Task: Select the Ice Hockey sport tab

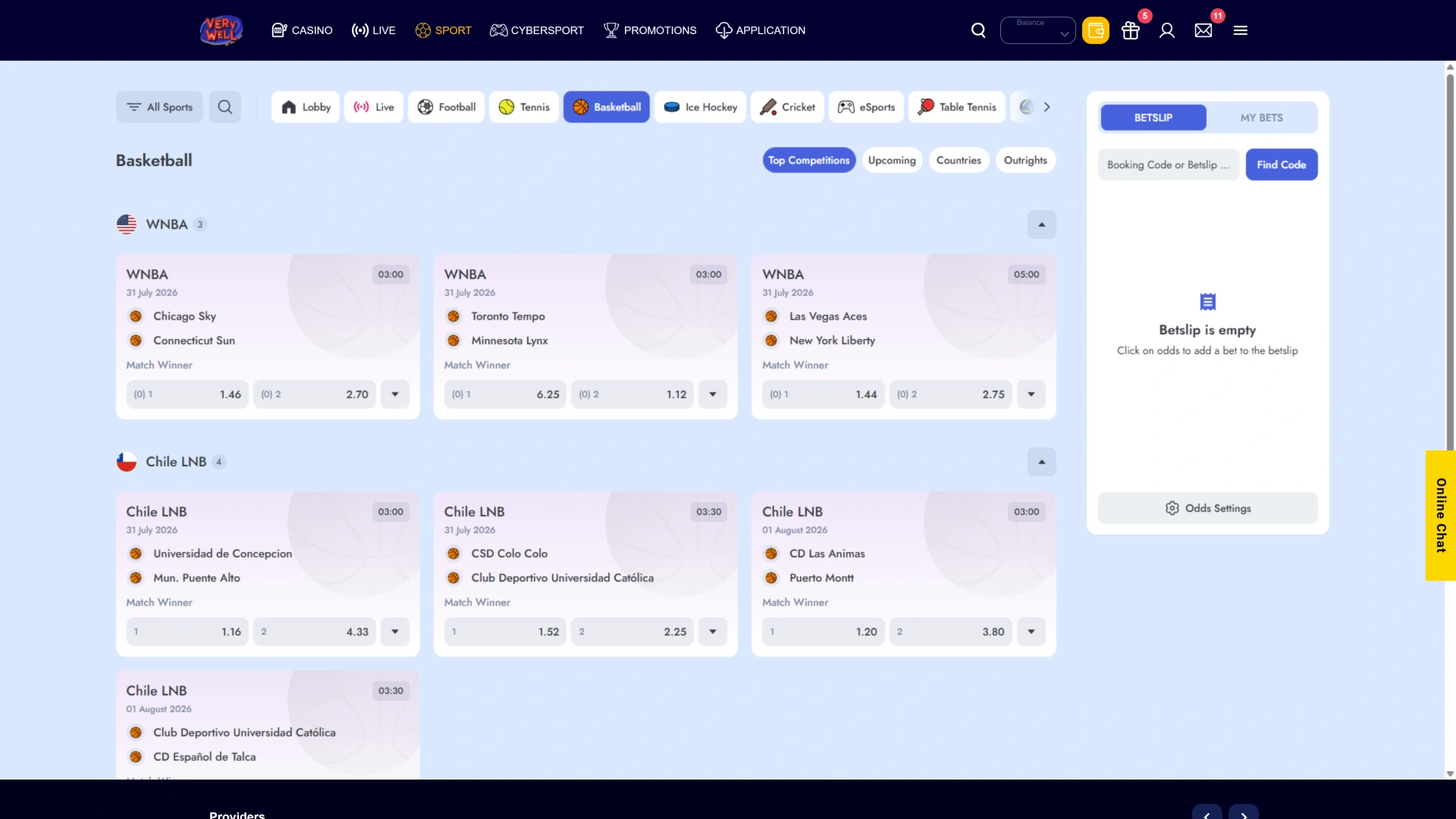Action: [701, 107]
